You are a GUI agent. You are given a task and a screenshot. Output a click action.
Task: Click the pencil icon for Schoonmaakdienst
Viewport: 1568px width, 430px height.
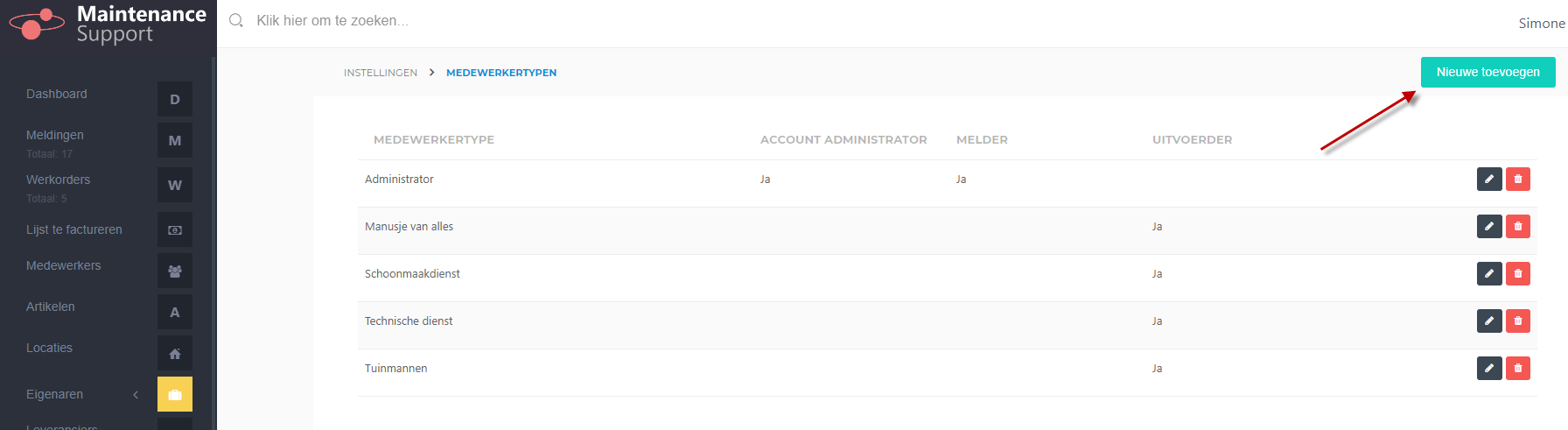[x=1489, y=273]
